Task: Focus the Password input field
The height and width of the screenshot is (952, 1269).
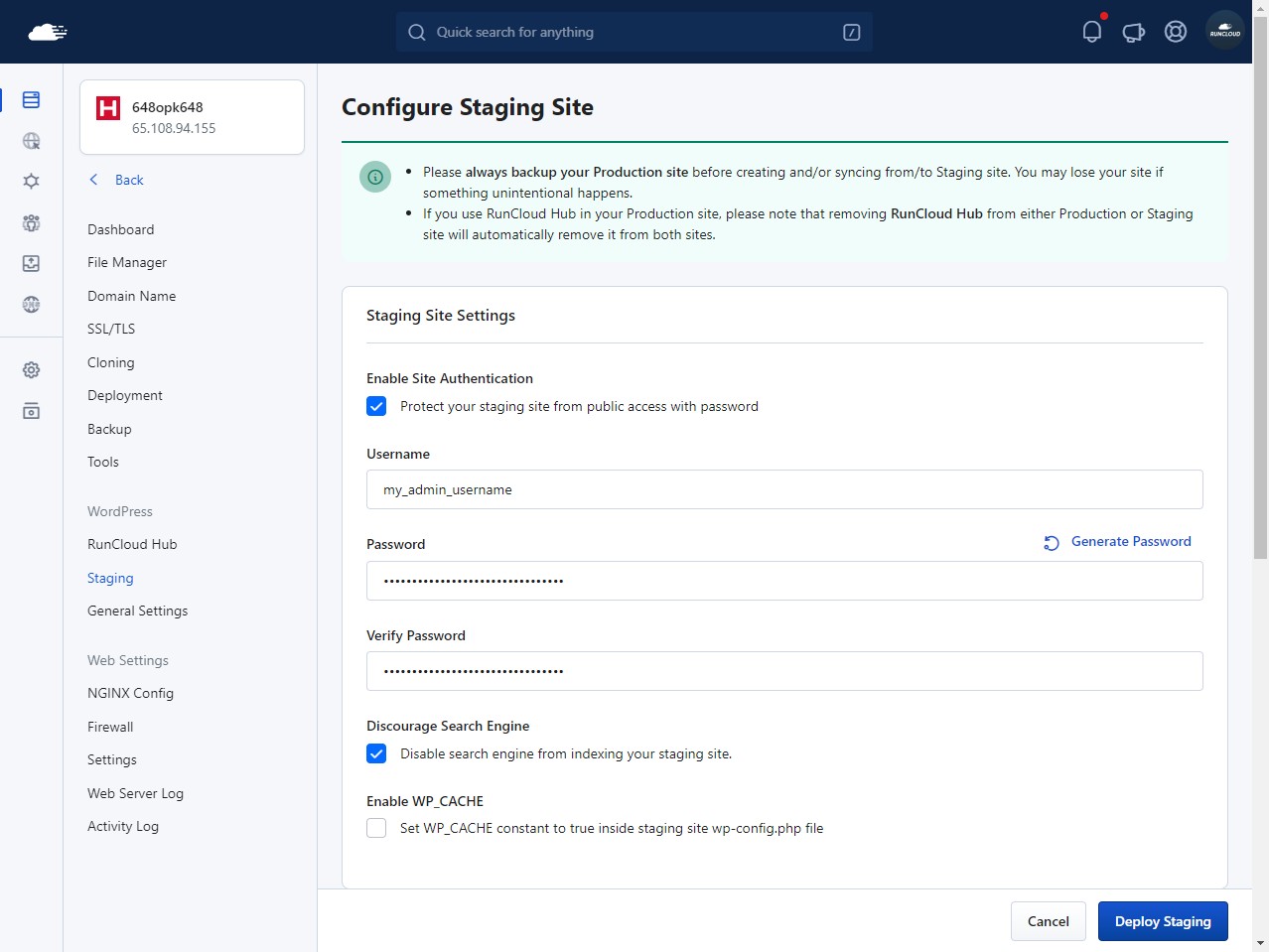Action: pyautogui.click(x=784, y=581)
